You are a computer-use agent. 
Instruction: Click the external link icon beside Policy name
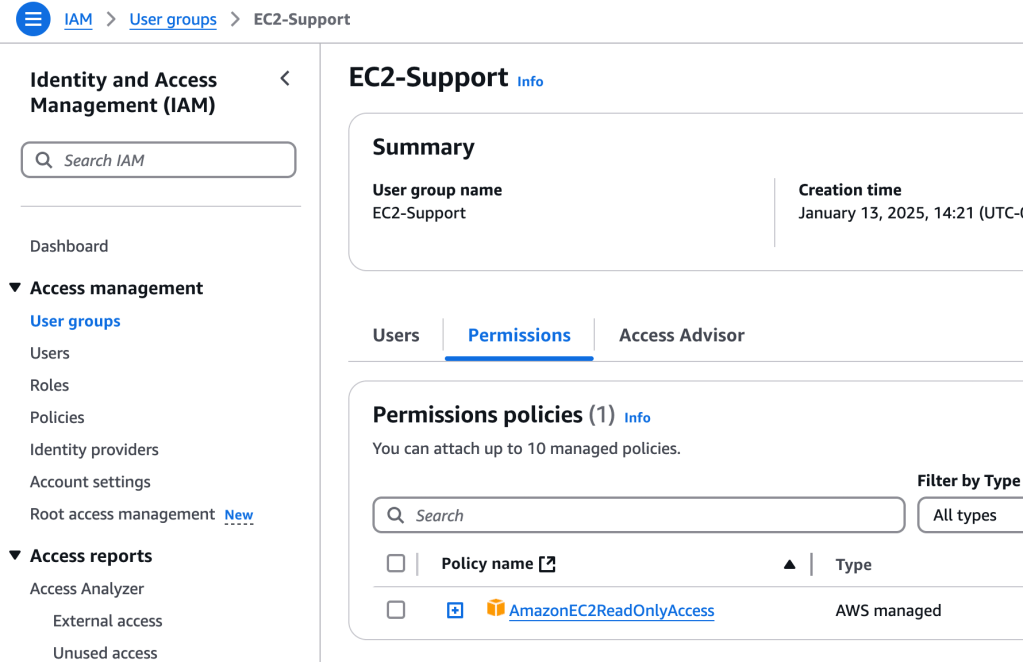[x=547, y=564]
